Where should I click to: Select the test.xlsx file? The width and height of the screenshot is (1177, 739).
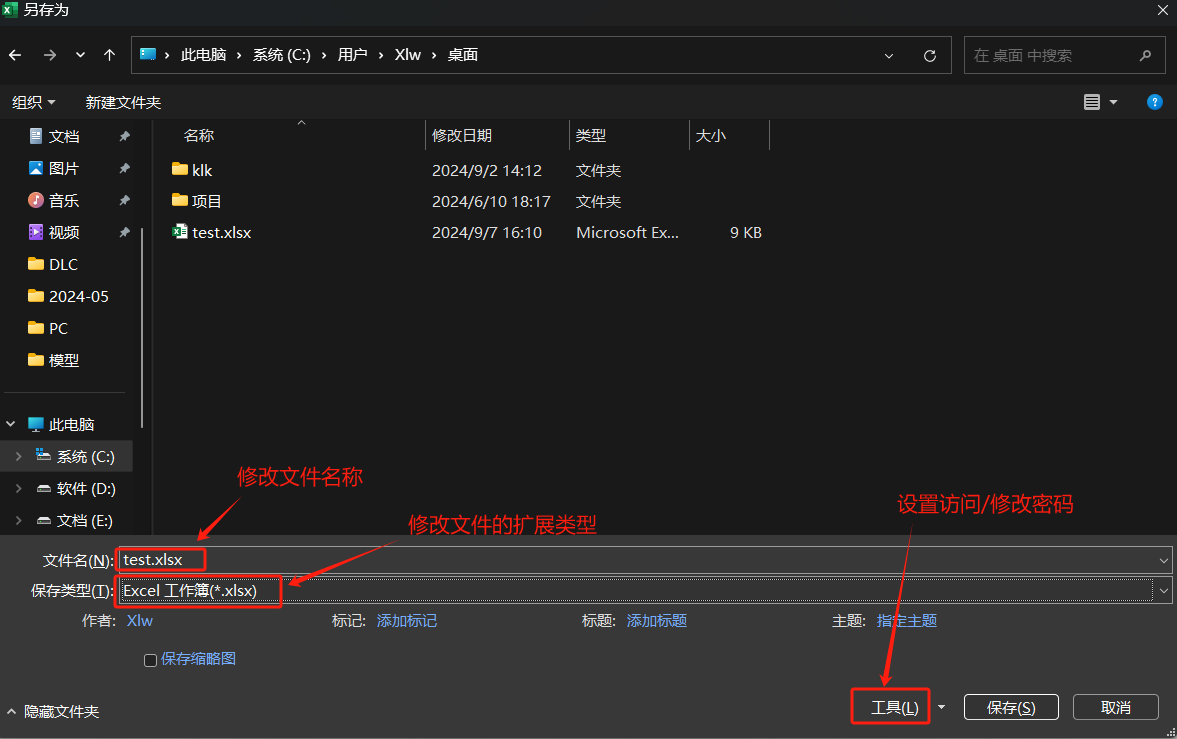click(x=221, y=232)
